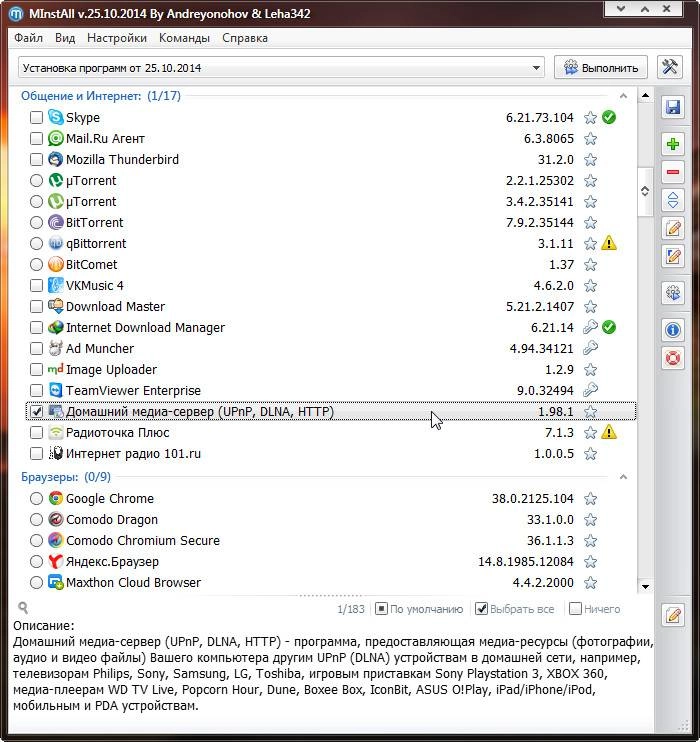Click the Skype application icon

(55, 117)
